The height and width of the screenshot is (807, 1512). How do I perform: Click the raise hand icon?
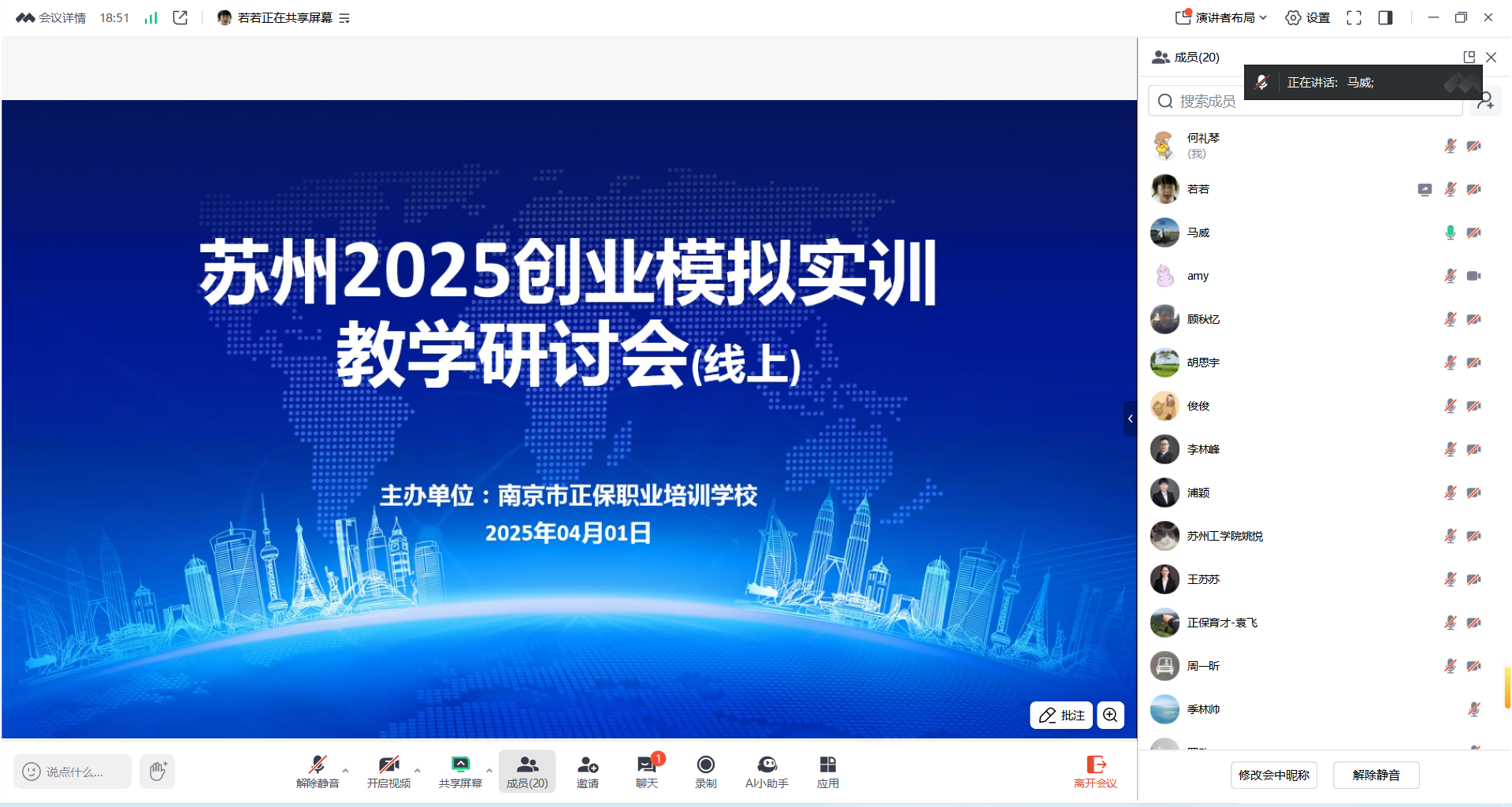tap(158, 771)
